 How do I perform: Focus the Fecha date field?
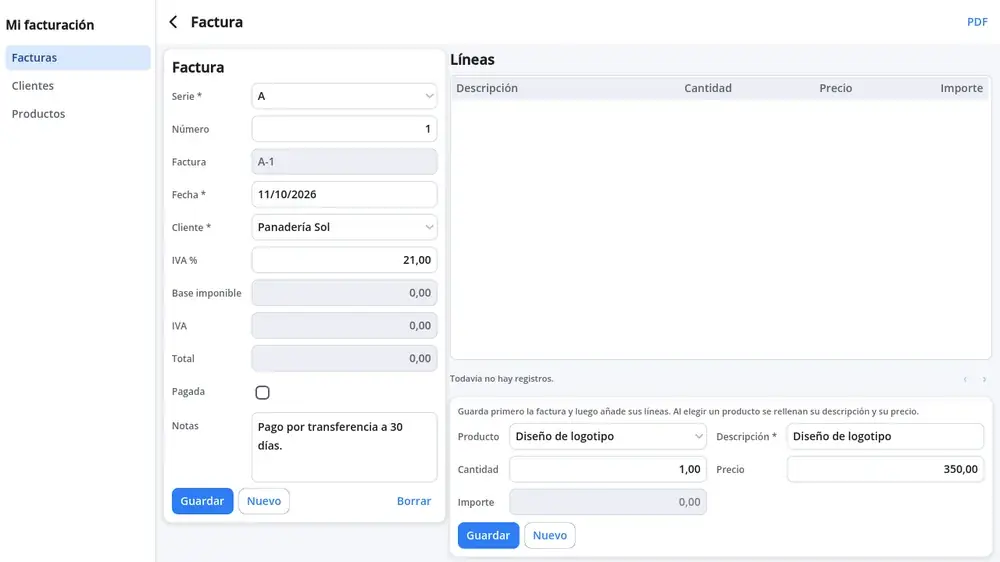[344, 195]
